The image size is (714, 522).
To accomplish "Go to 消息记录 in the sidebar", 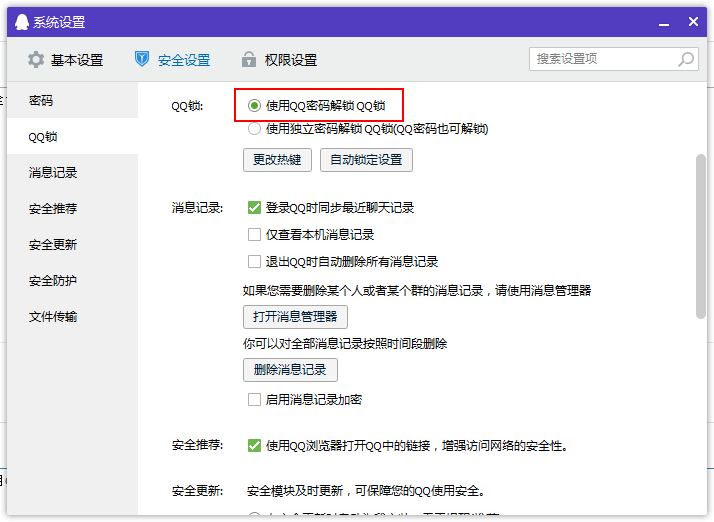I will (x=72, y=173).
